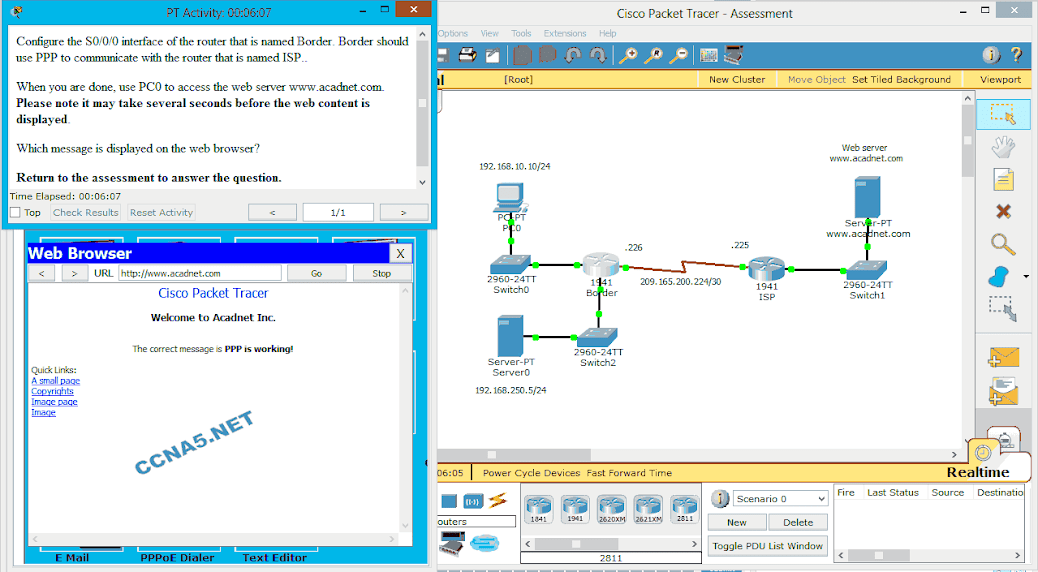Open the Activity Wizard toolbar icon

493,55
